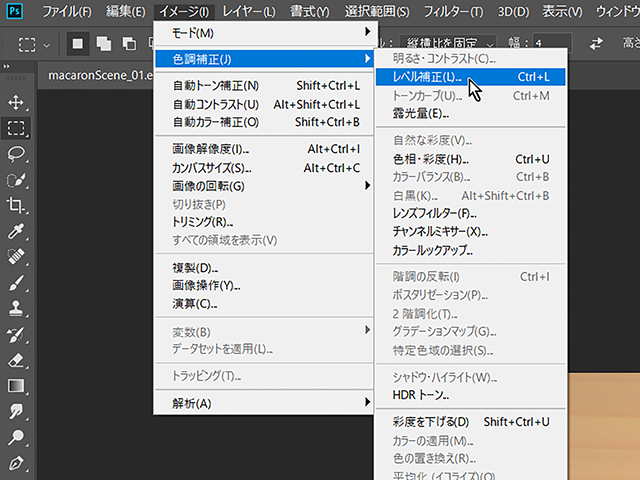Viewport: 640px width, 480px height.
Task: Choose New Selection mode in options bar
Action: (78, 44)
